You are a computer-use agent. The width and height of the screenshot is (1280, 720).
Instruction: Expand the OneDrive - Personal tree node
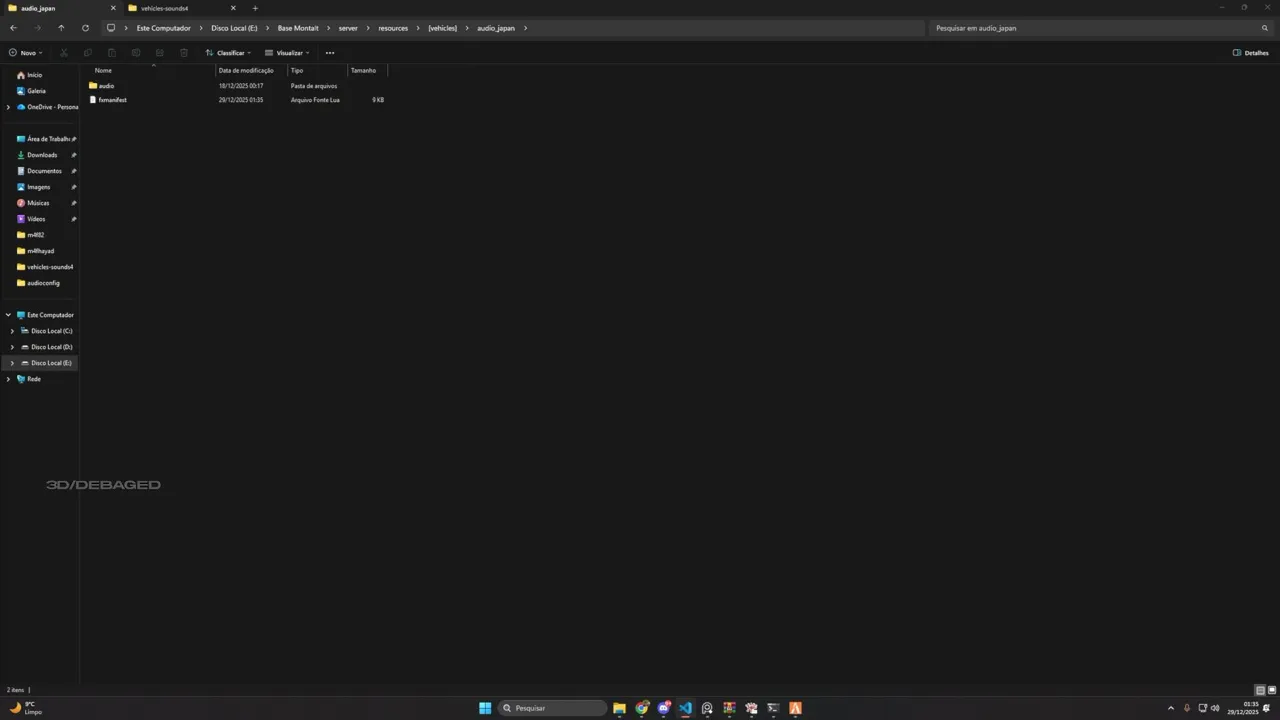click(x=8, y=107)
